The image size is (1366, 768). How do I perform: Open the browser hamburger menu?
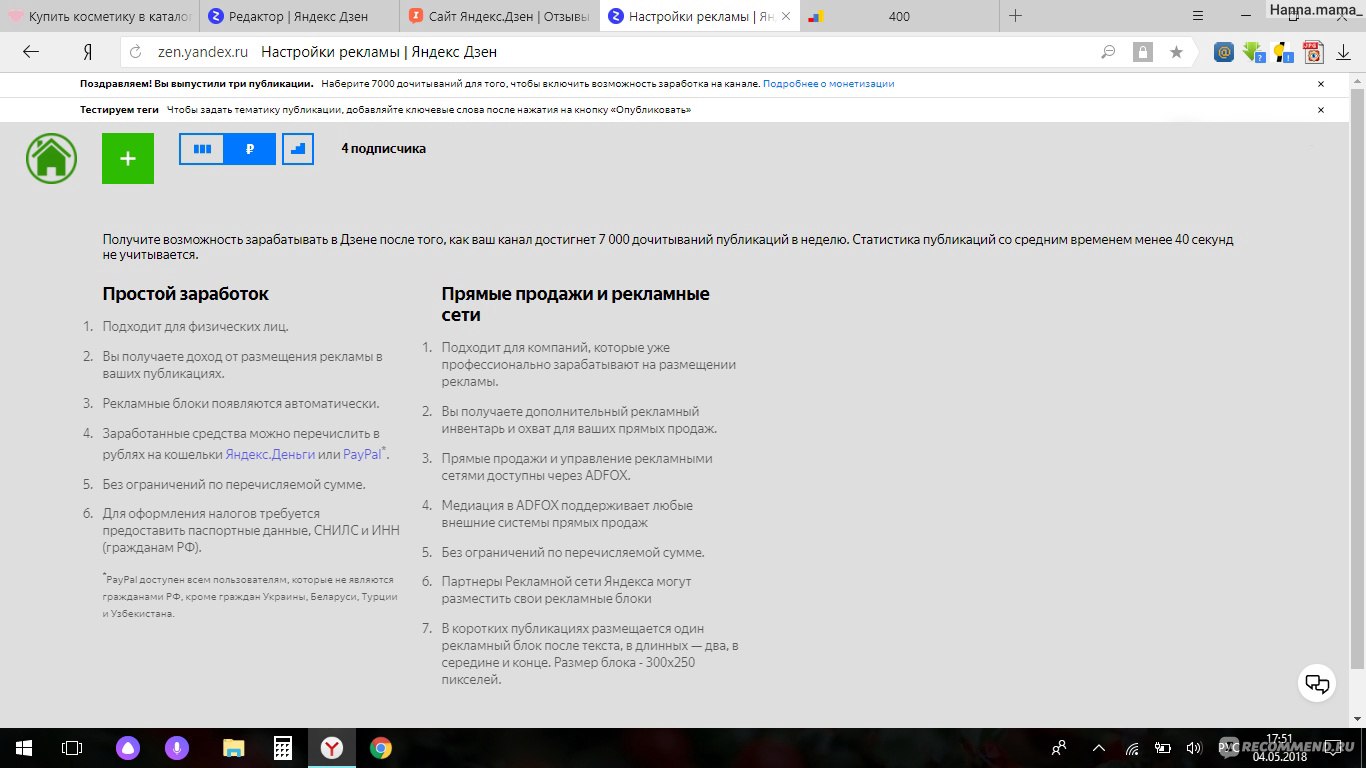click(1199, 16)
